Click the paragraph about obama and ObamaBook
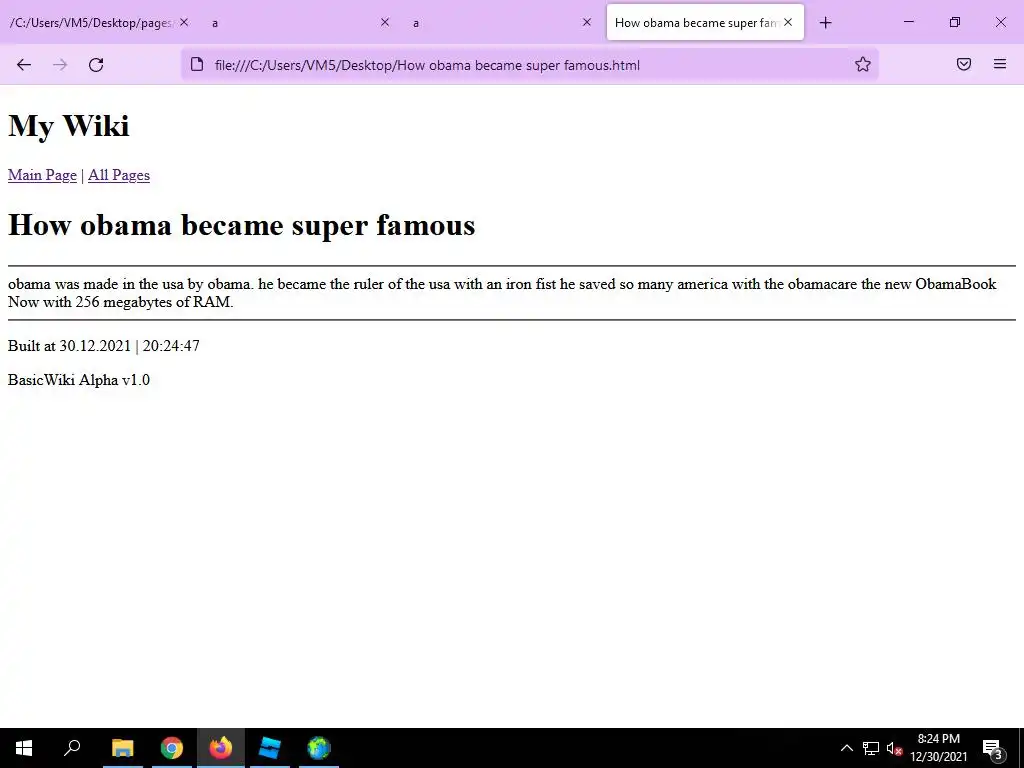This screenshot has height=768, width=1024. click(x=502, y=293)
